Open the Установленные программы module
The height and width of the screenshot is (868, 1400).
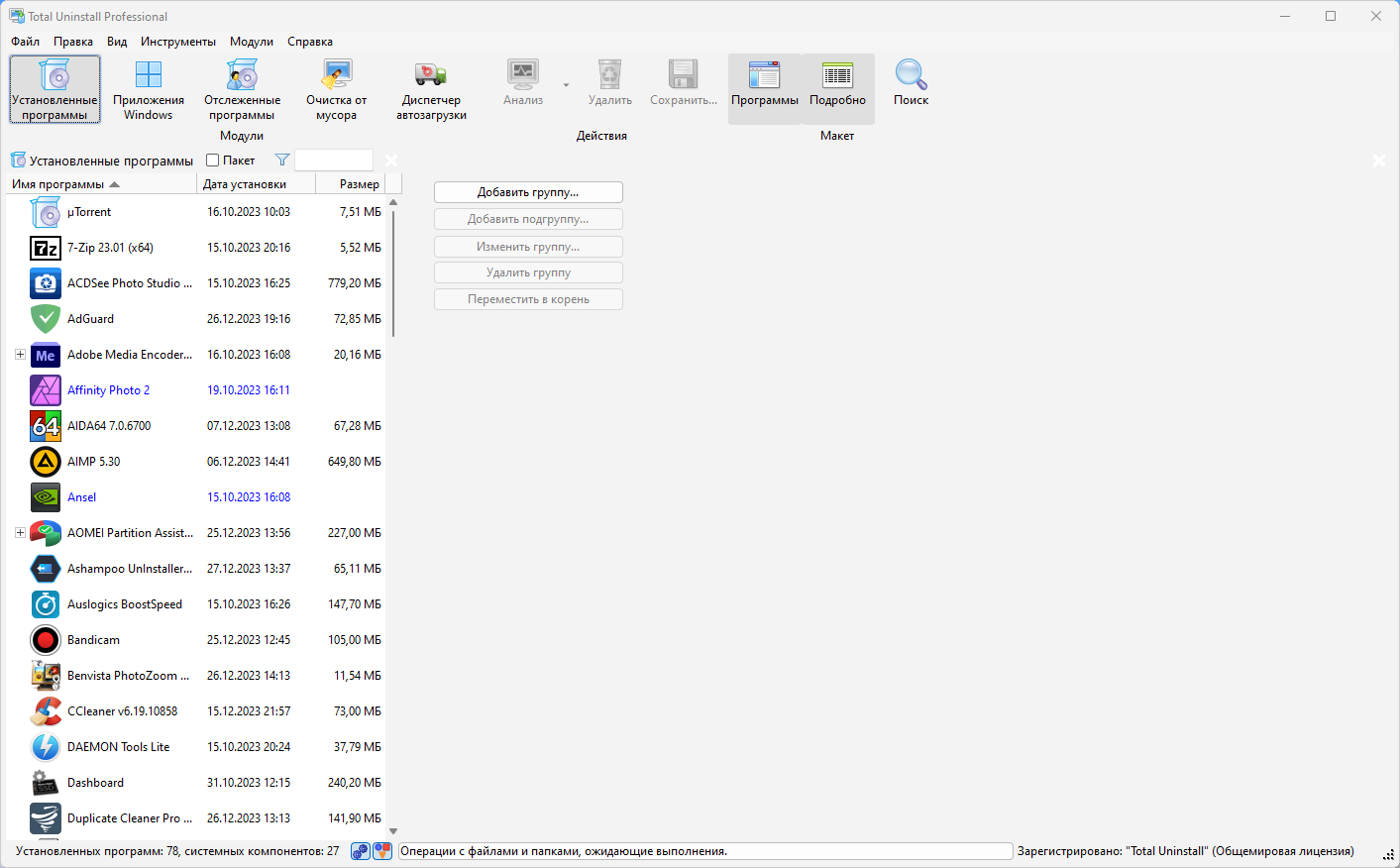coord(54,88)
